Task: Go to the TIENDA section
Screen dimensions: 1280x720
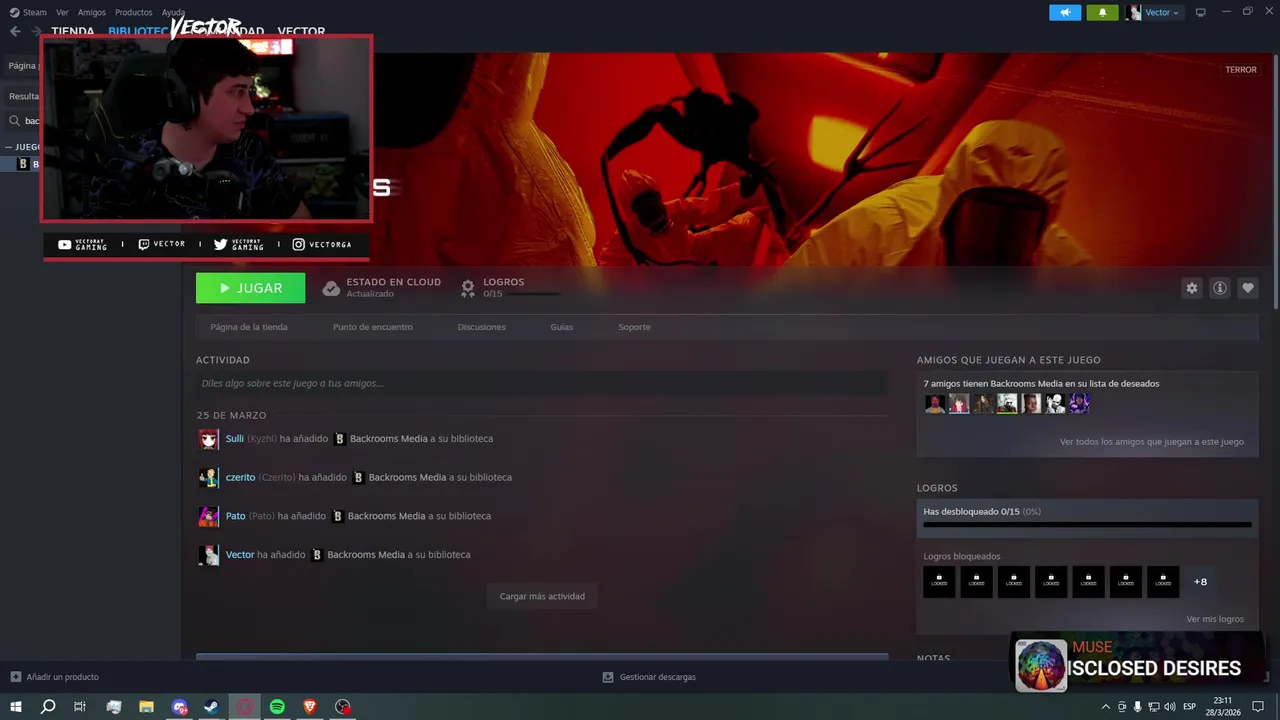Action: coord(72,31)
